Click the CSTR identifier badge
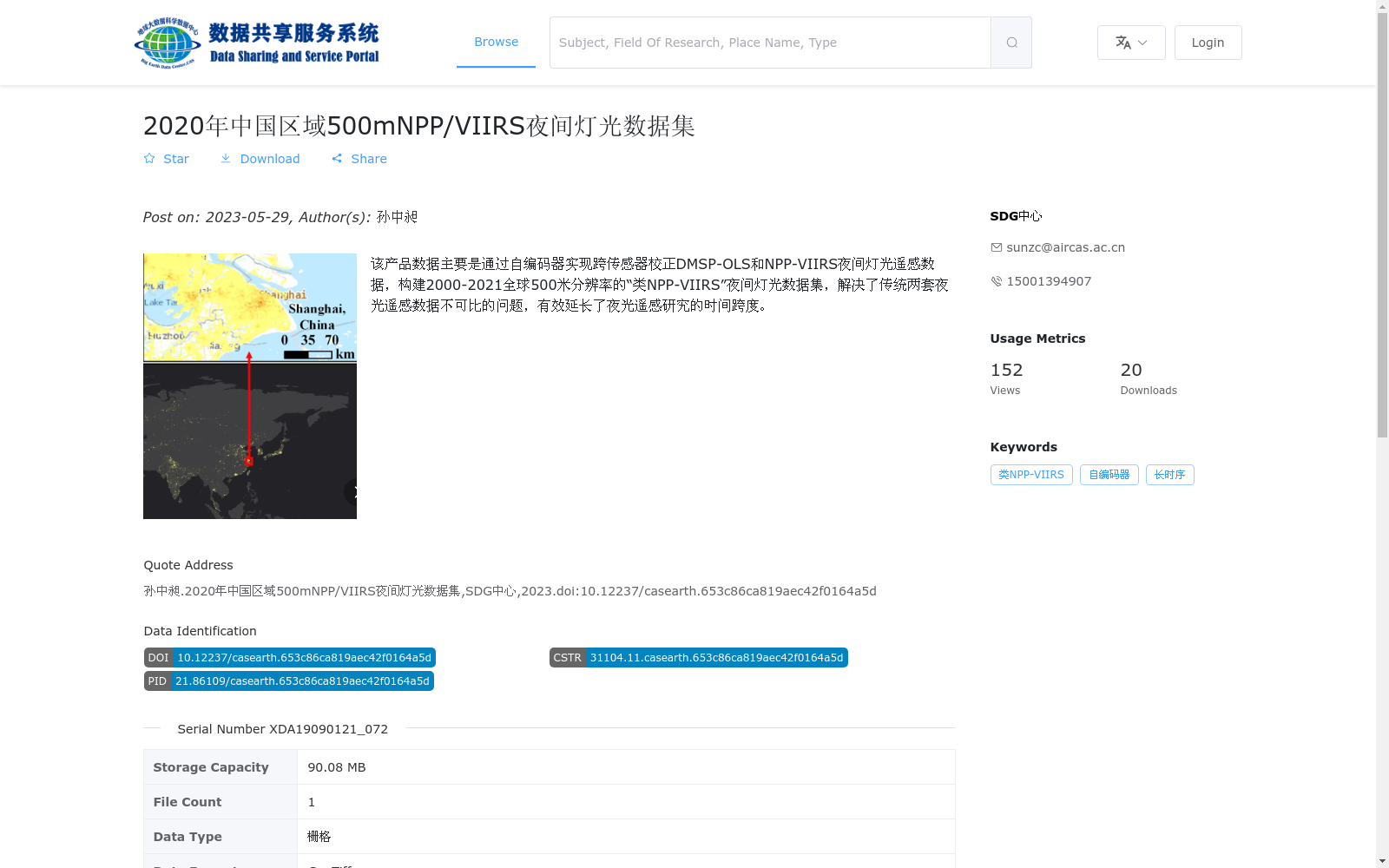1389x868 pixels. [x=699, y=658]
